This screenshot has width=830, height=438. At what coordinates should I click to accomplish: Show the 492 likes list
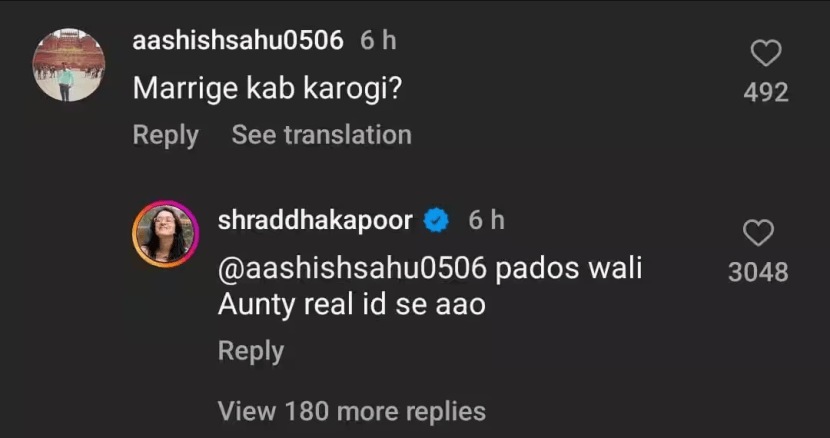tap(766, 93)
